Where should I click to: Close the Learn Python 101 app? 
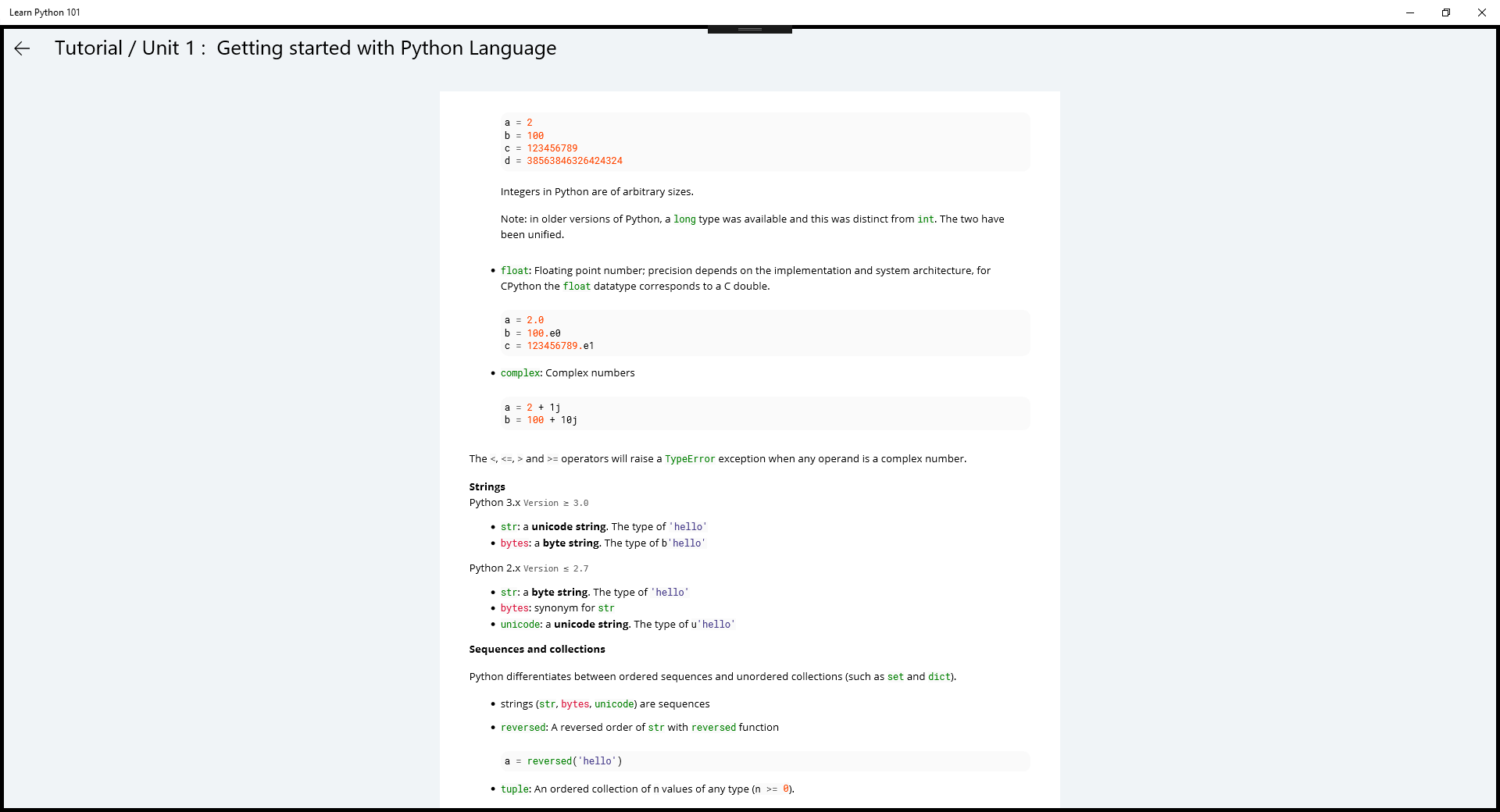1481,12
